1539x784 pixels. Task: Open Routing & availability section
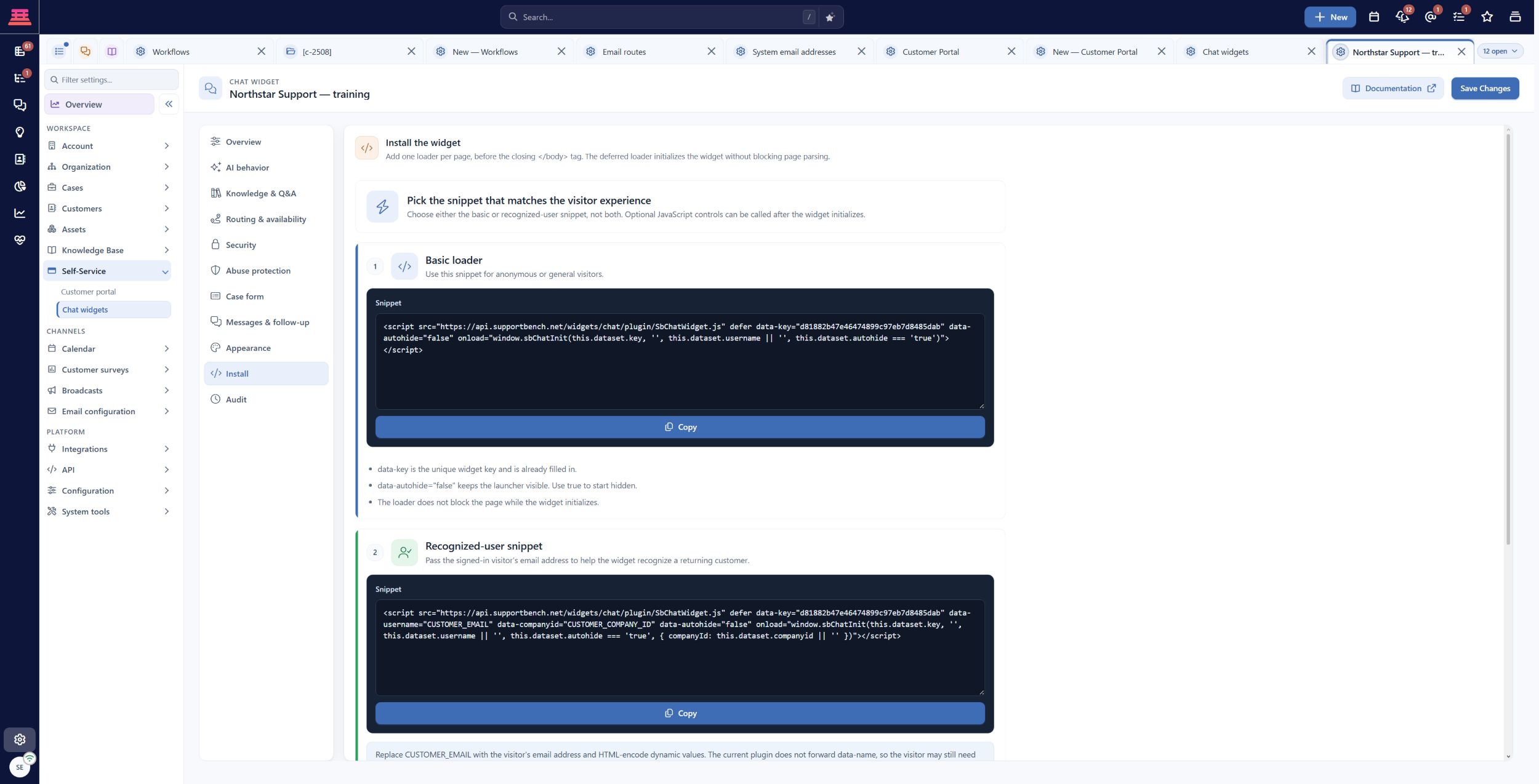point(266,219)
